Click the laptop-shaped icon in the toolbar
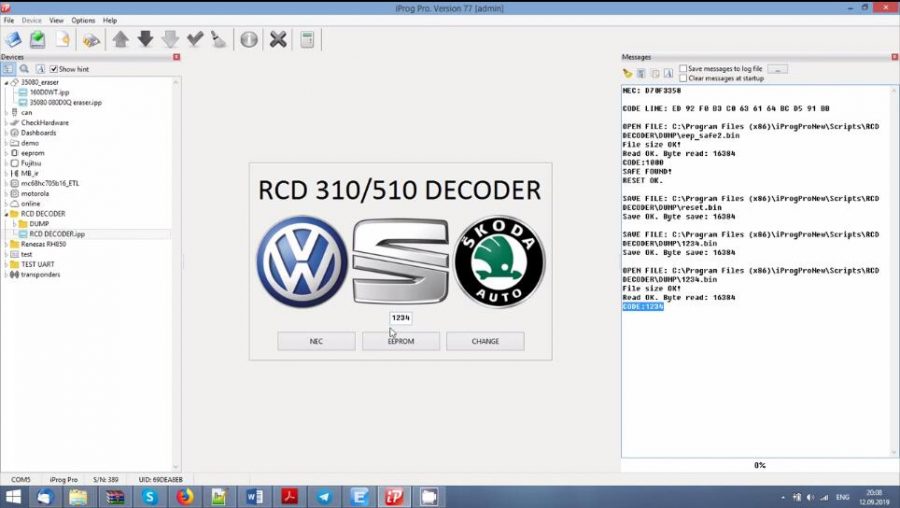Viewport: 900px width, 508px height. click(x=13, y=40)
